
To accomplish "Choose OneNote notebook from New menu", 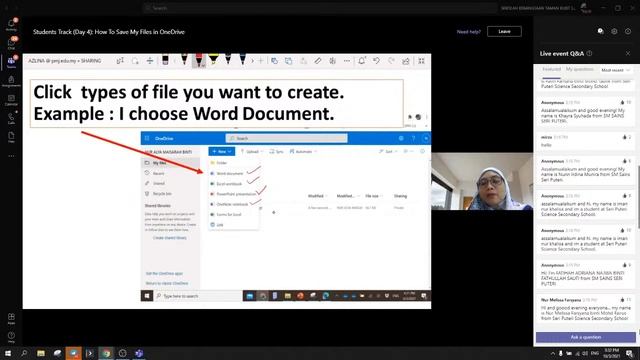I will tap(229, 204).
